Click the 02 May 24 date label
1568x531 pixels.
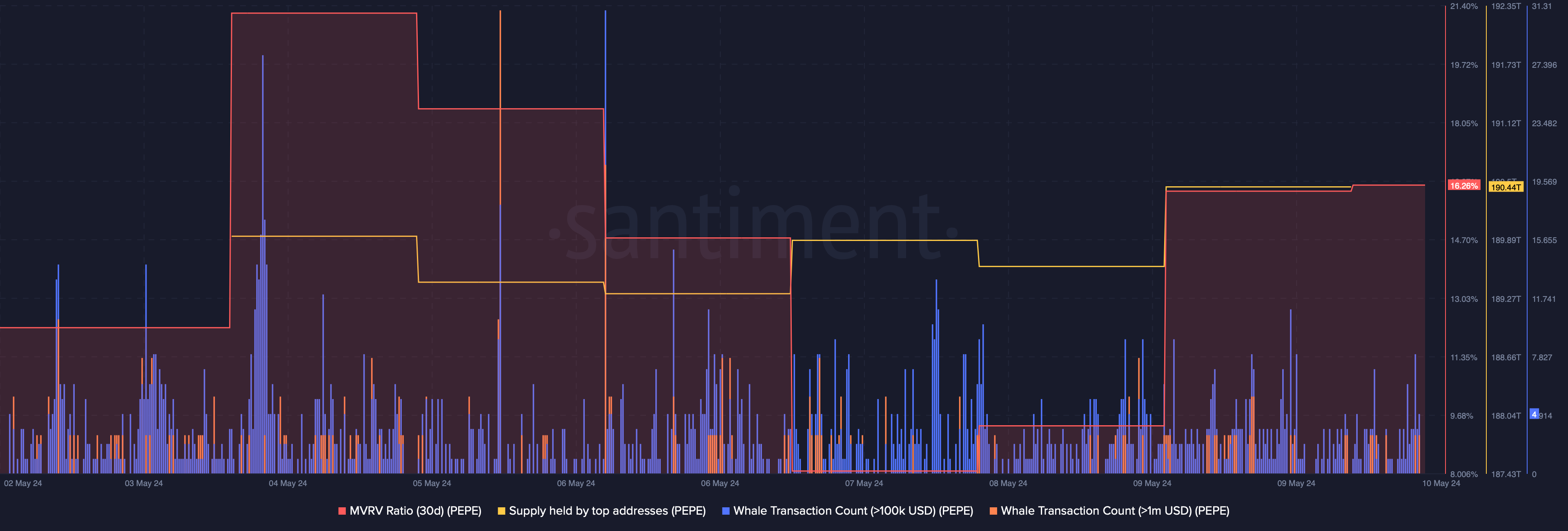23,484
